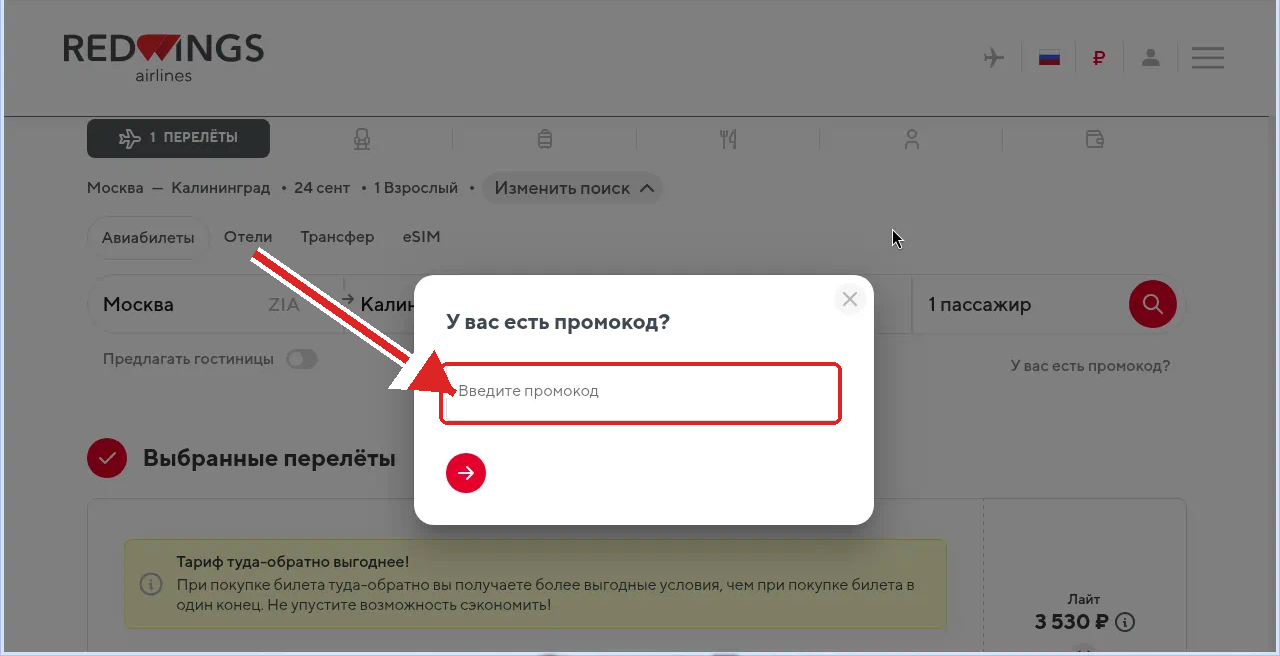
Task: Collapse the Изменить поиск expander
Action: 572,188
